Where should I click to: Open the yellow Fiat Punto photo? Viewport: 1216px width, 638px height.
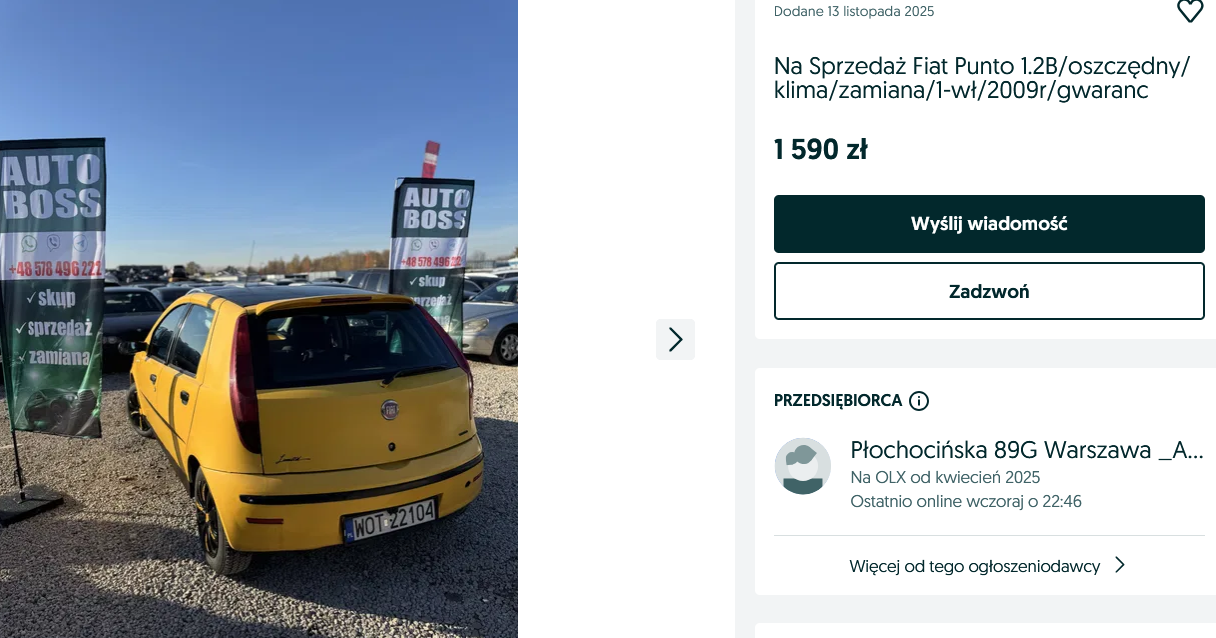(259, 319)
